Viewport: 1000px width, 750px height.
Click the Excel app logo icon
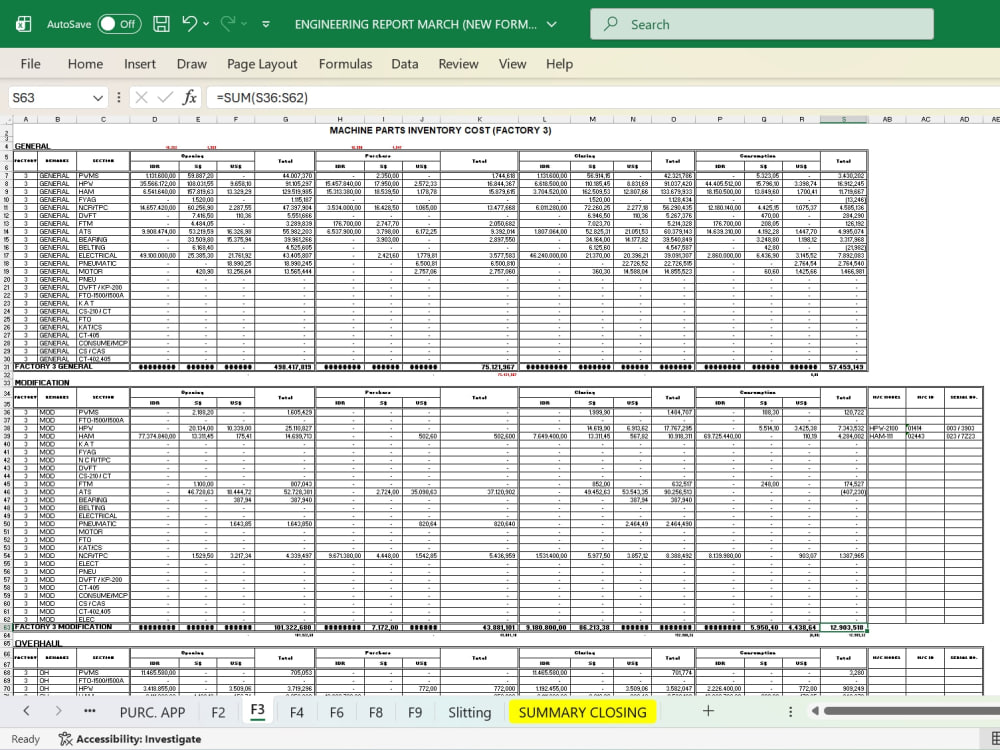24,24
